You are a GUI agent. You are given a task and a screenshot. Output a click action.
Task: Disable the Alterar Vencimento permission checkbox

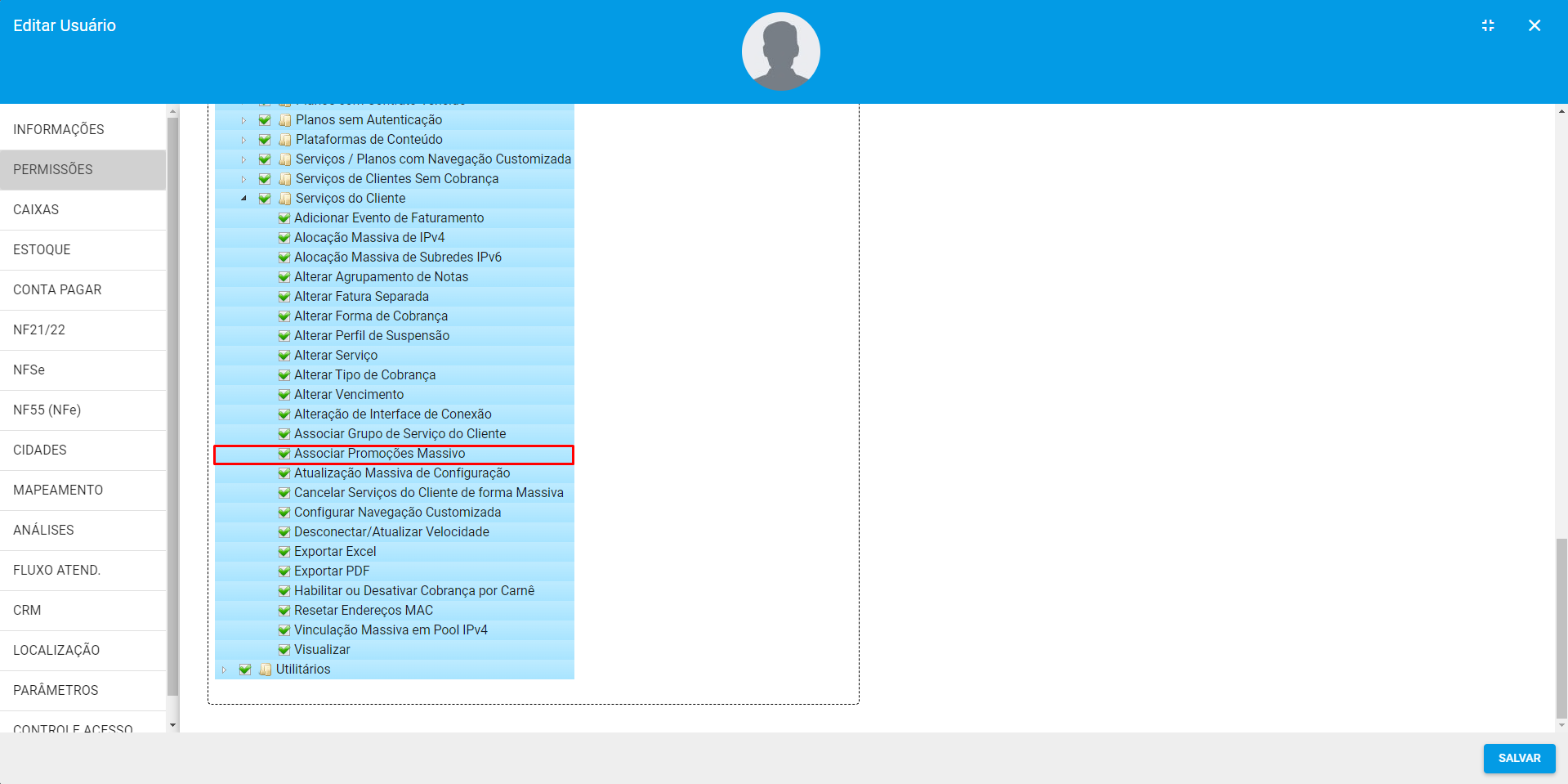click(x=284, y=395)
